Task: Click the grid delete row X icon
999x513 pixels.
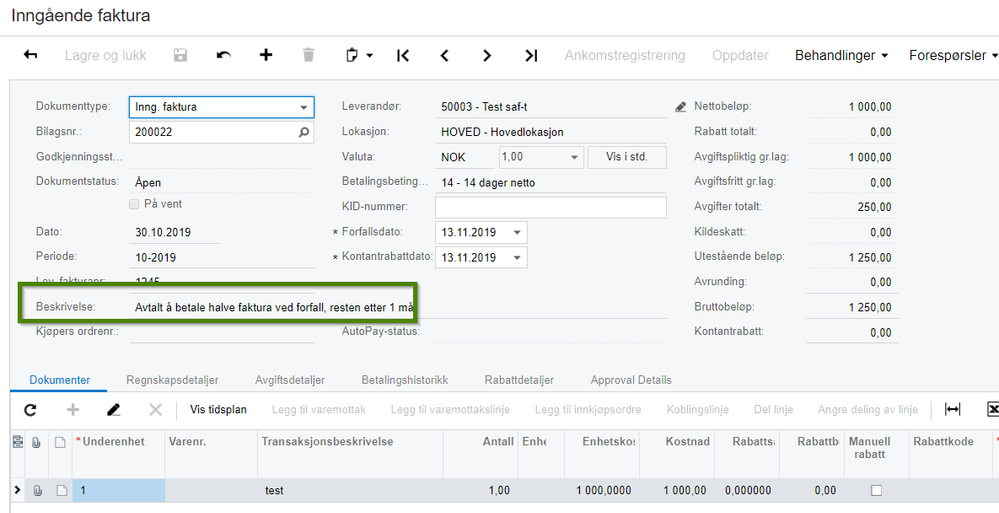Action: click(155, 409)
